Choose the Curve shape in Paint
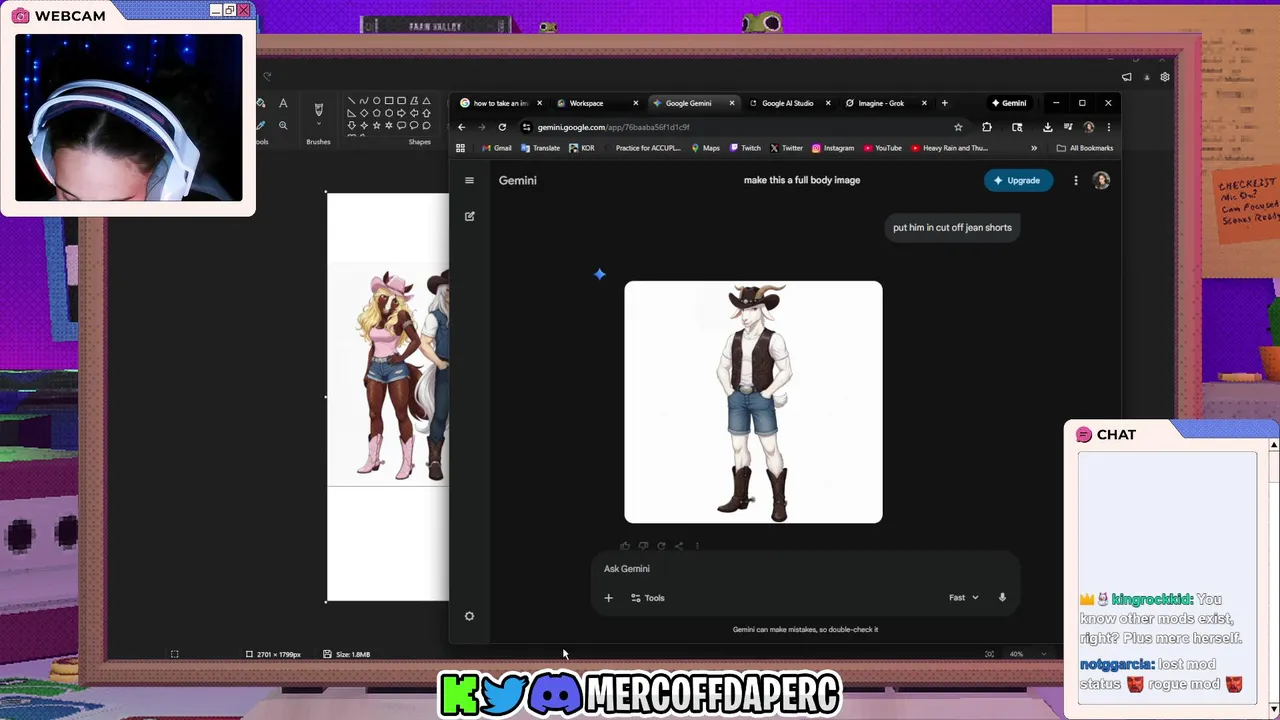 (364, 101)
